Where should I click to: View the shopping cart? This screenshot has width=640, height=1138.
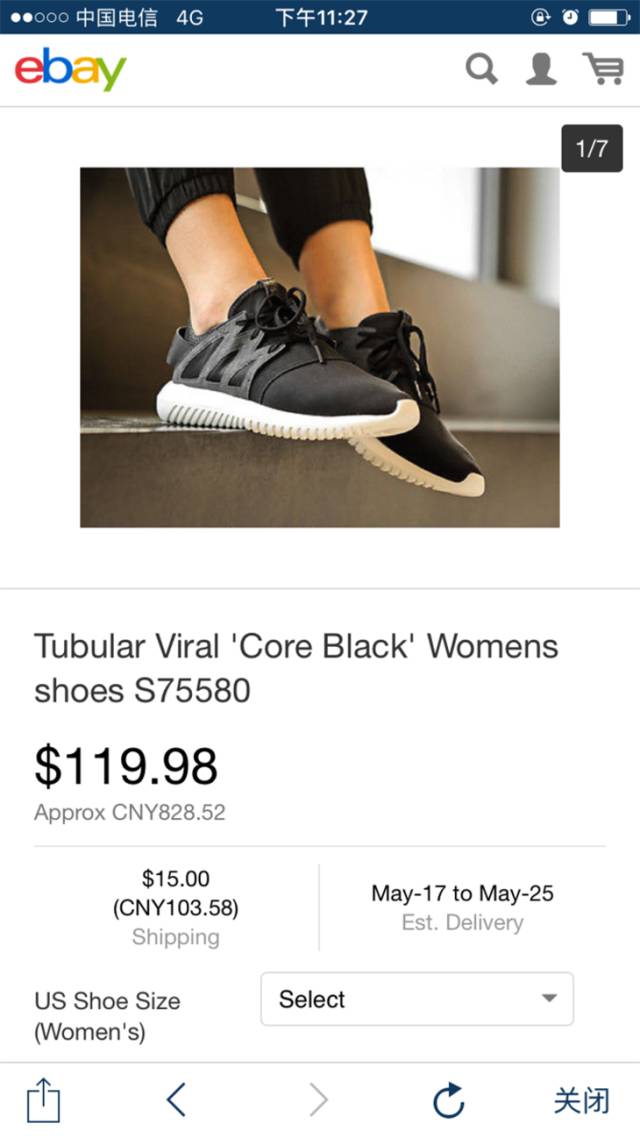[603, 69]
